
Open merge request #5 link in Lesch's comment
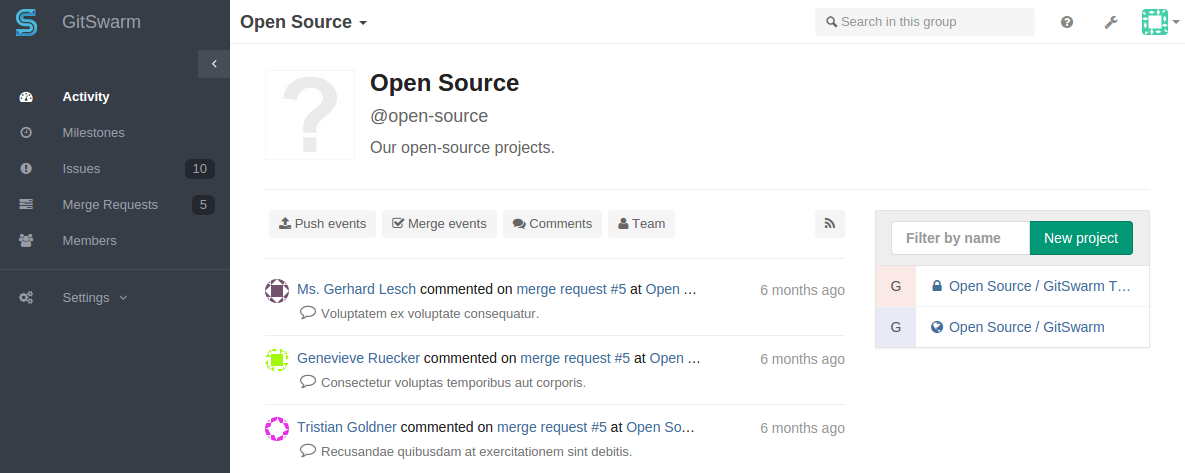571,289
